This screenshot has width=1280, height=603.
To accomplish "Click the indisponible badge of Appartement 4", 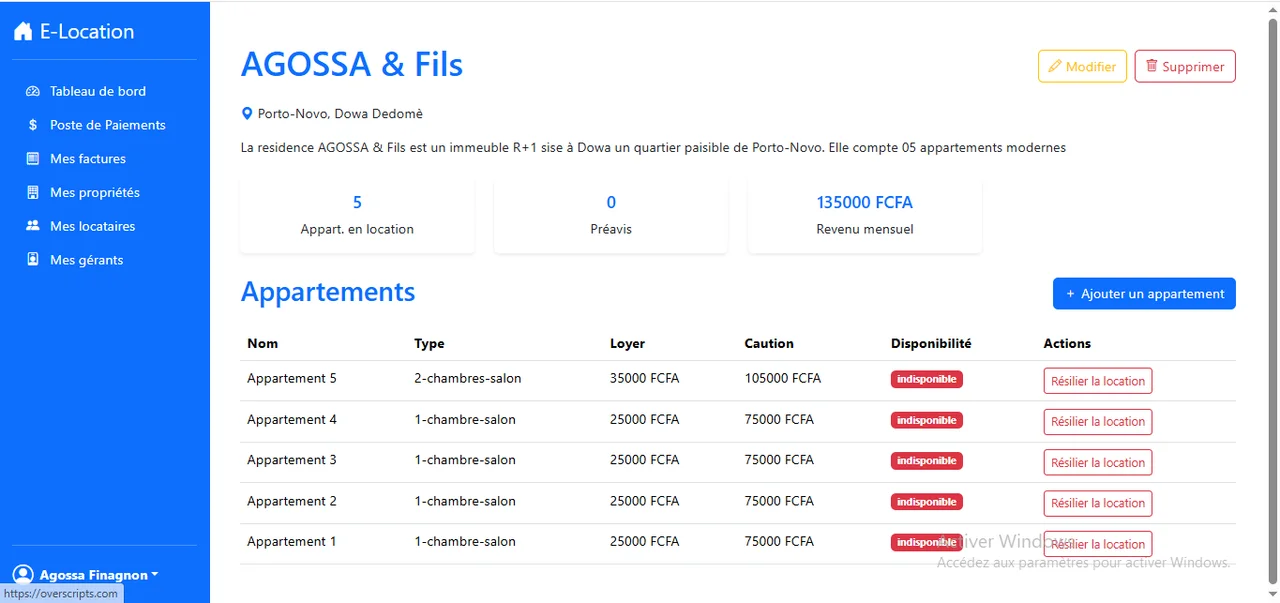I will pyautogui.click(x=927, y=420).
